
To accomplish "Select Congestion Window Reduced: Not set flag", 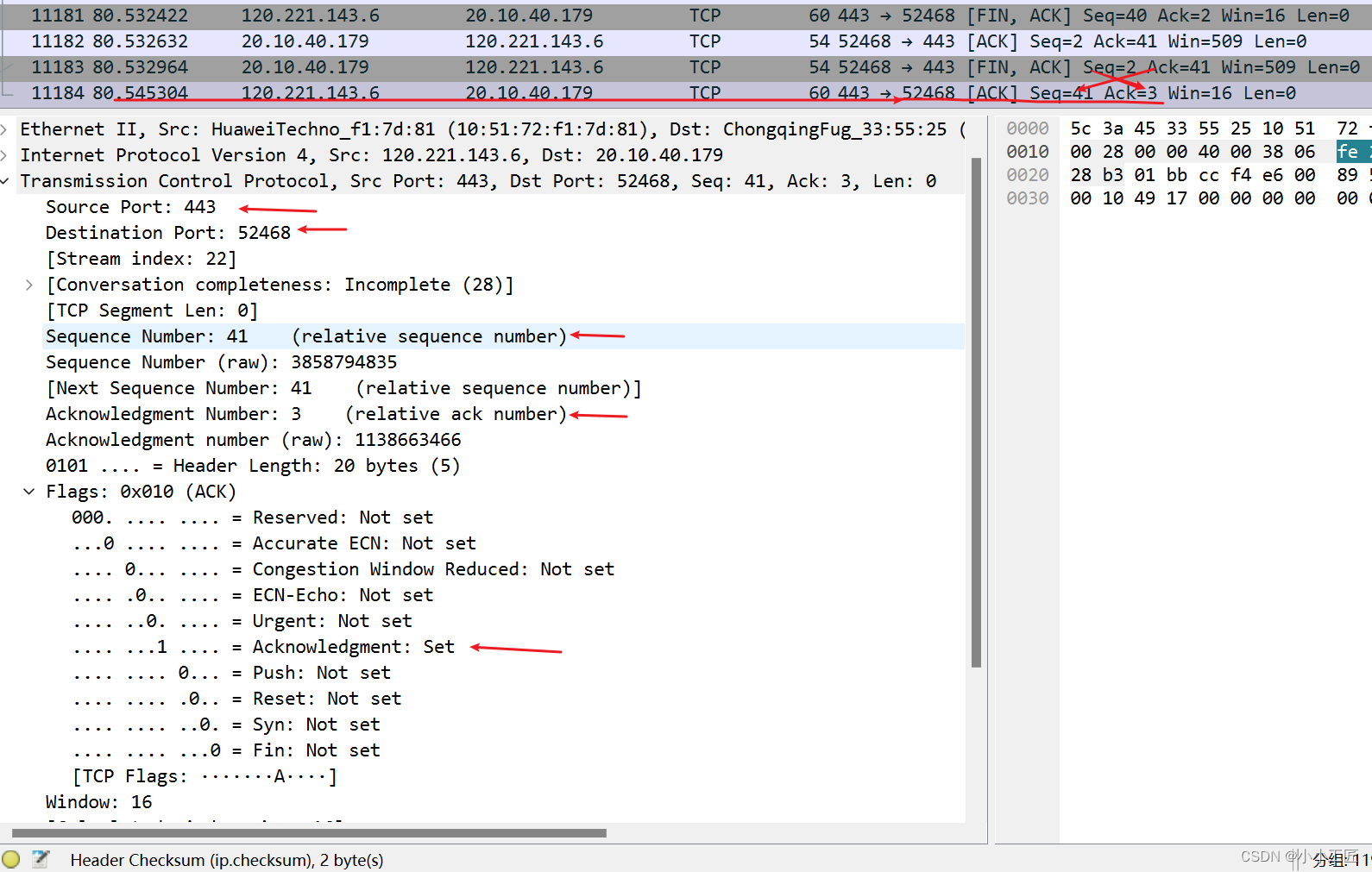I will pyautogui.click(x=343, y=569).
